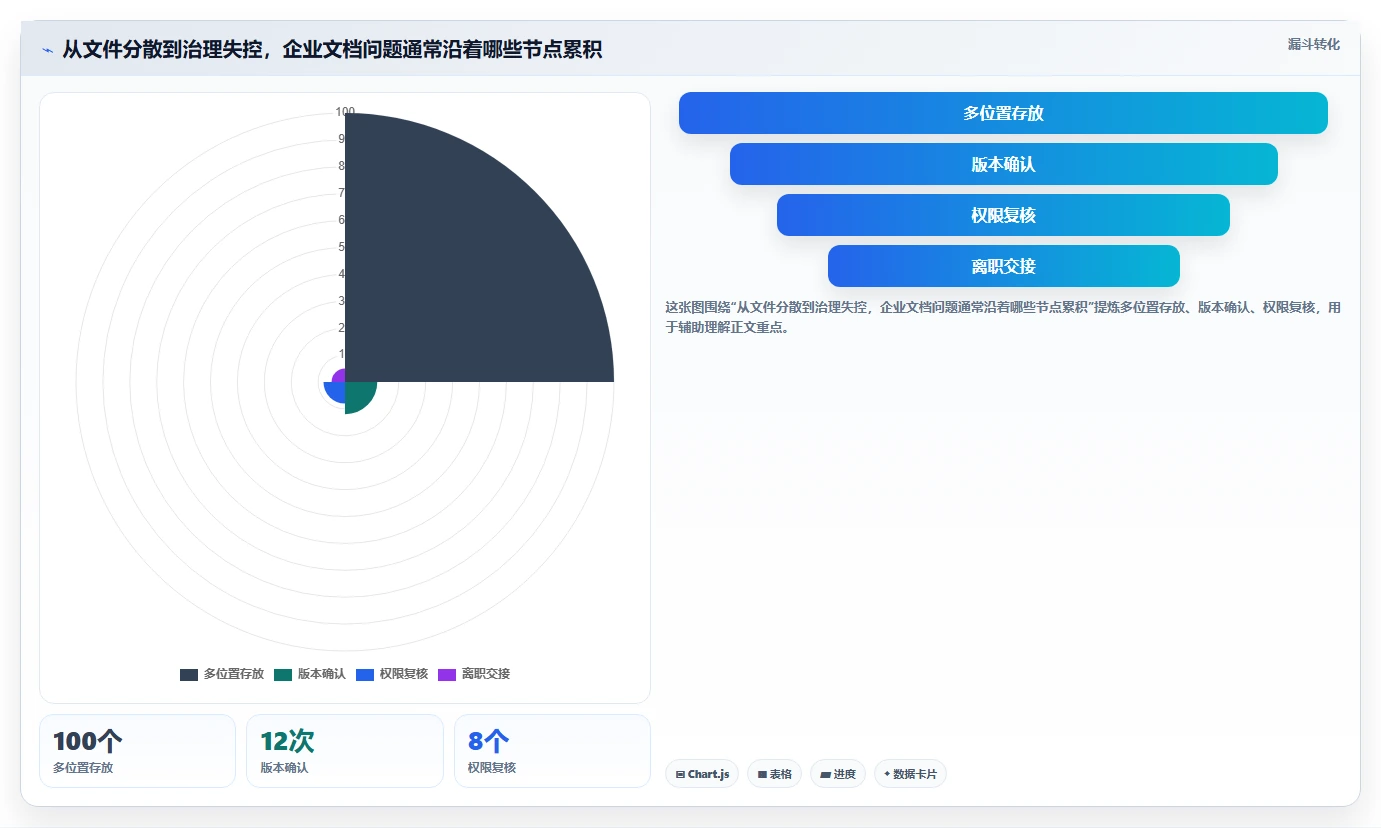
Task: Select the Chart.js tag chip
Action: pos(702,774)
